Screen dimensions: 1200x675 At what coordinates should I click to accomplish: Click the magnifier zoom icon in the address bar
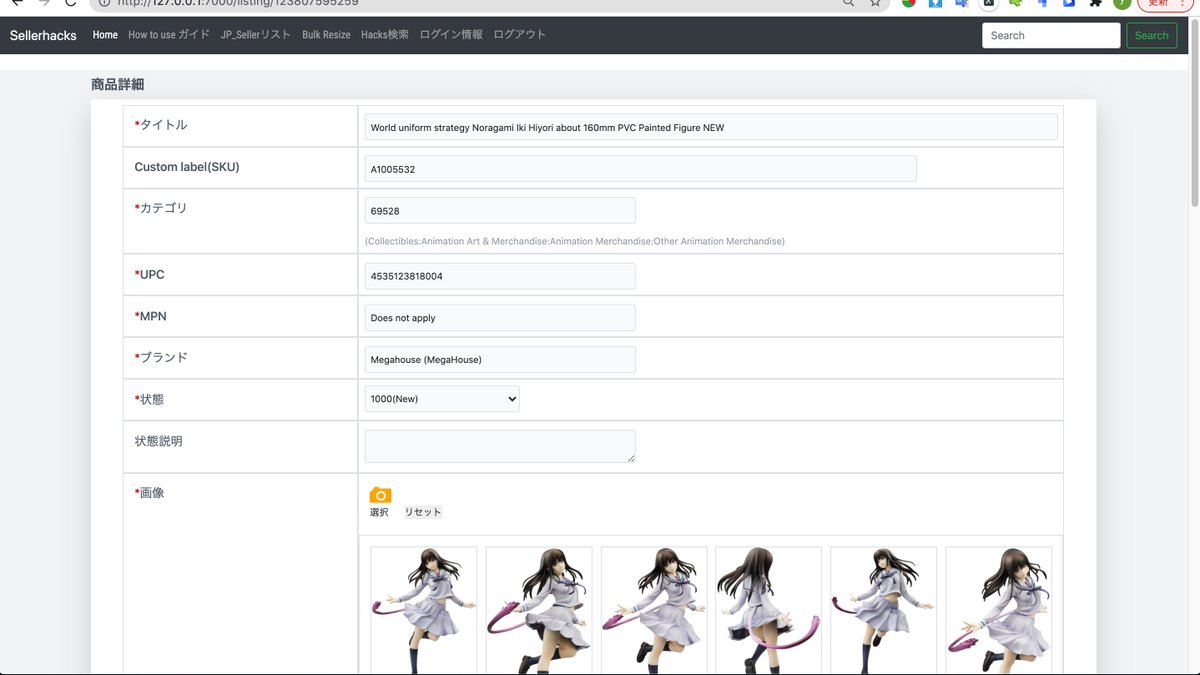pyautogui.click(x=848, y=3)
